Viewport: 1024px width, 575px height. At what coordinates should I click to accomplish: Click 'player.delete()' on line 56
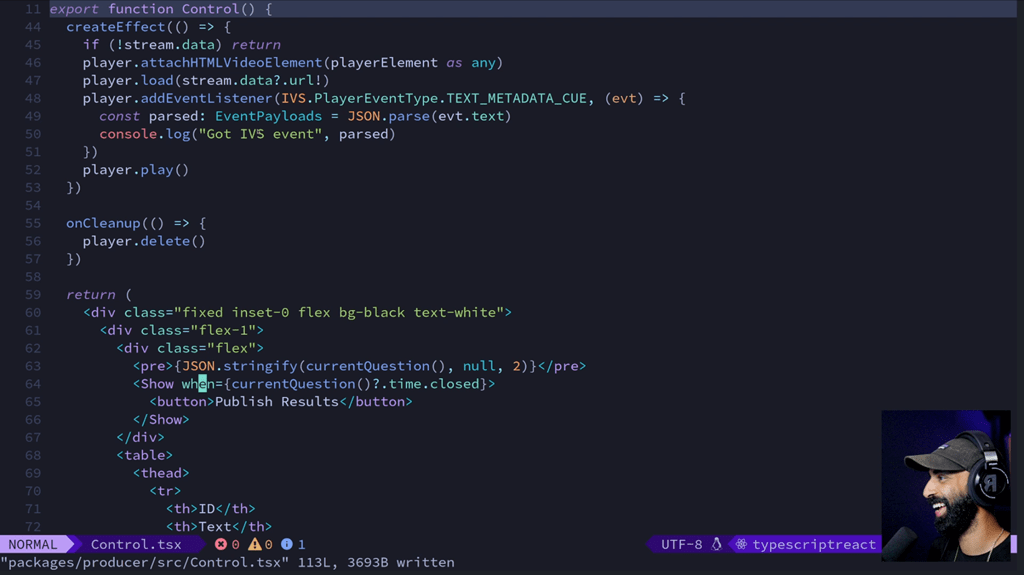tap(144, 241)
